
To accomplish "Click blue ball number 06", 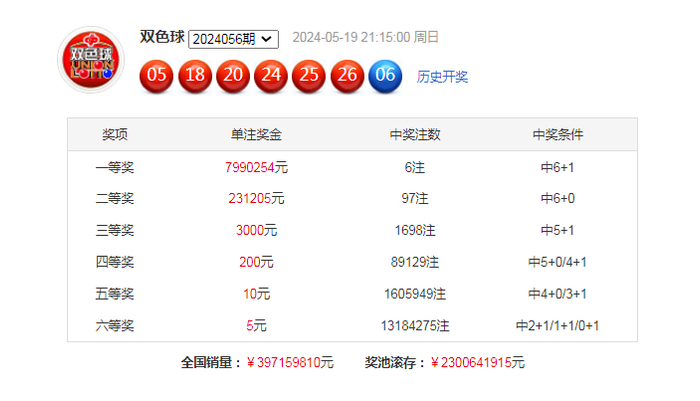I will (x=385, y=76).
